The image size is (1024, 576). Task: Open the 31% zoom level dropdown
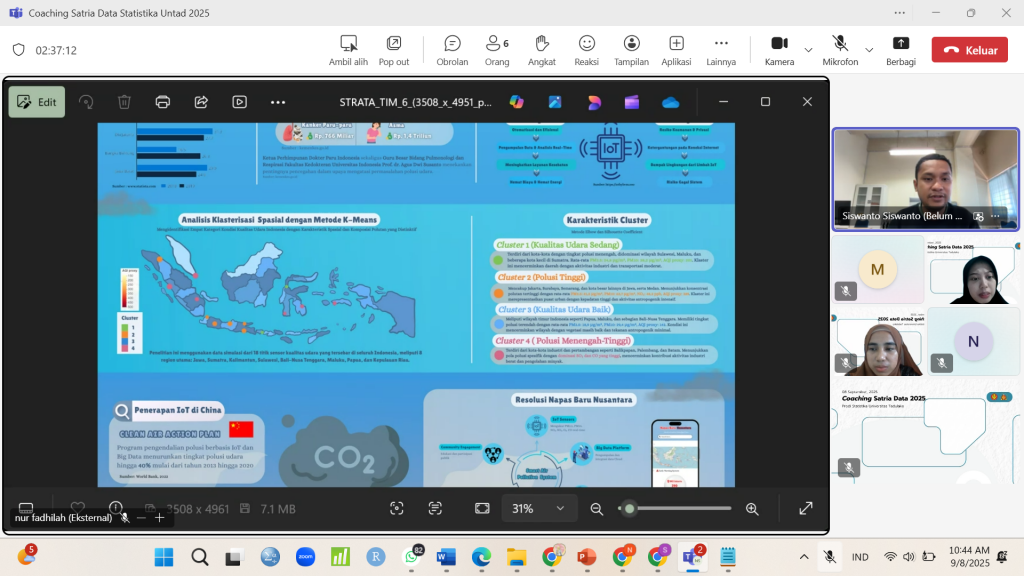click(538, 508)
